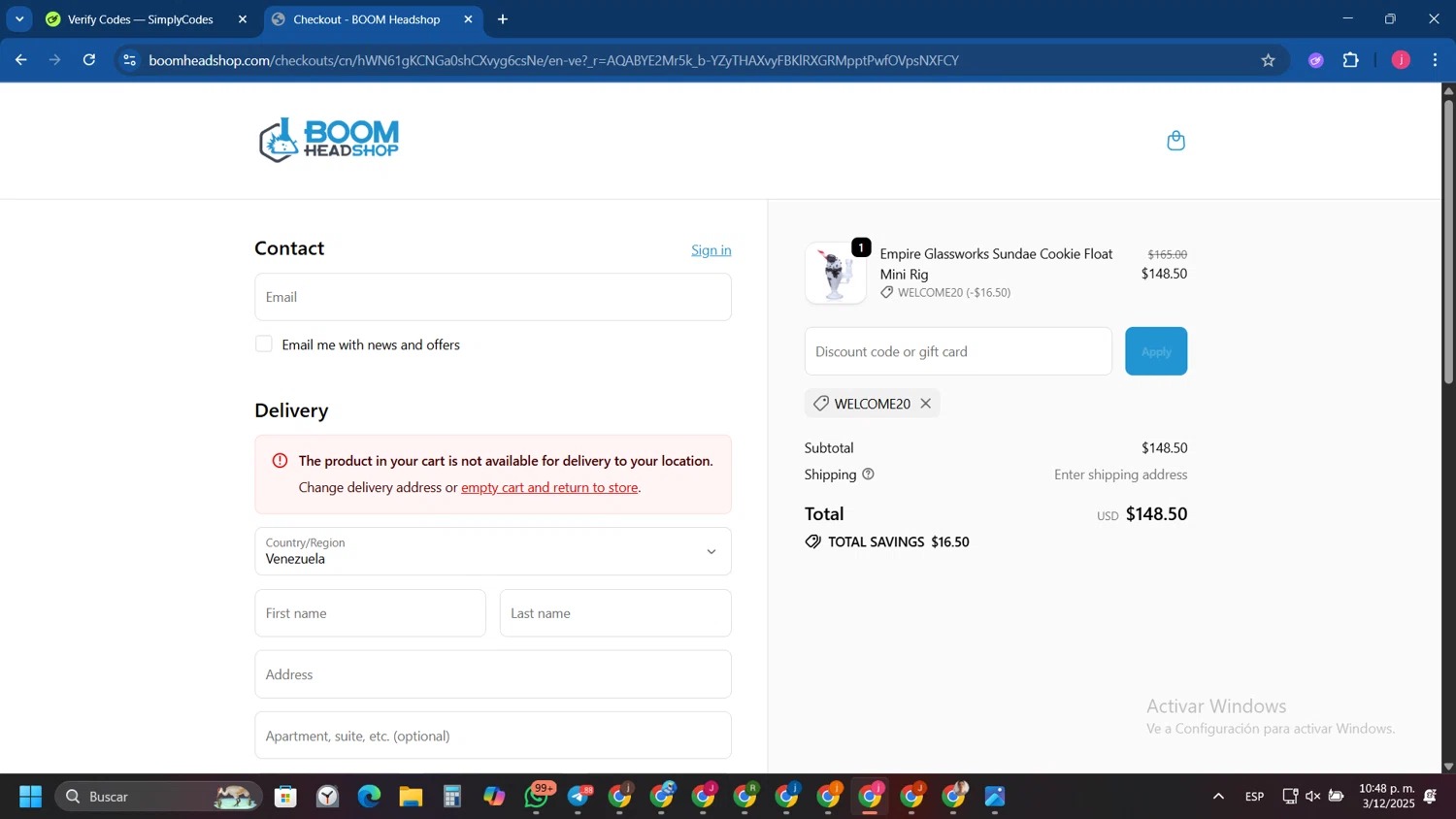Toggle Email me with news and offers
Screen dimensions: 1456x819
tap(264, 344)
